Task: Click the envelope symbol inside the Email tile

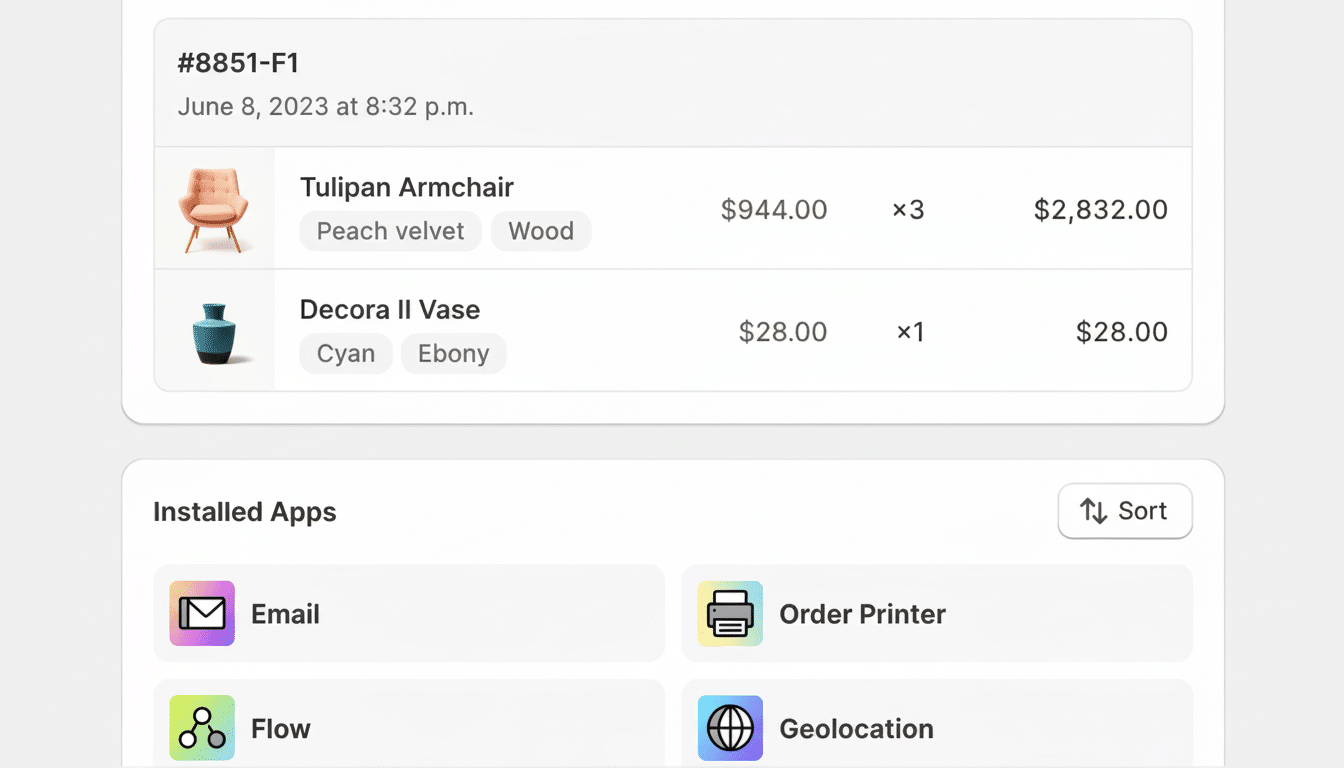Action: 202,613
